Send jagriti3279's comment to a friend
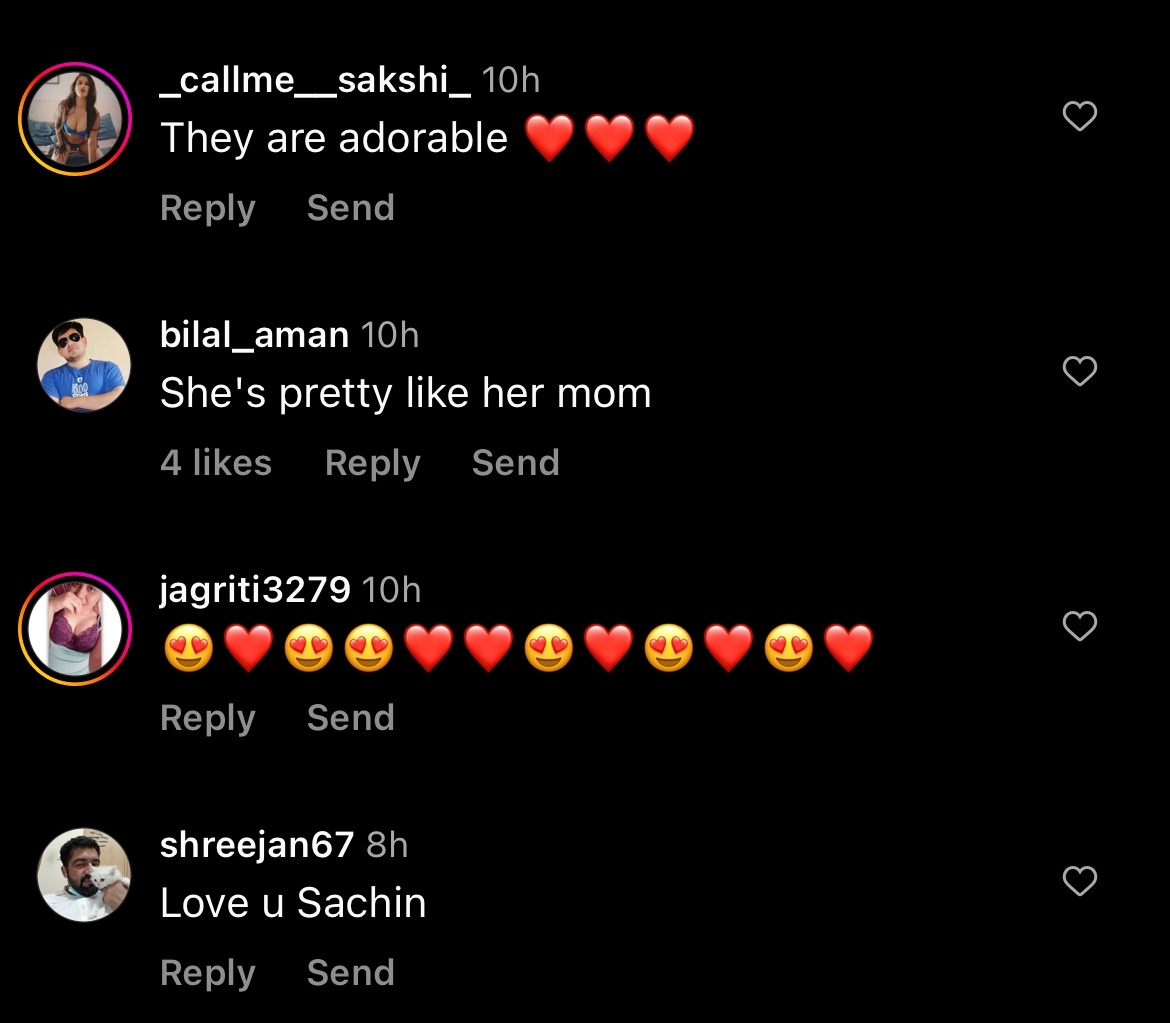1170x1023 pixels. 350,718
